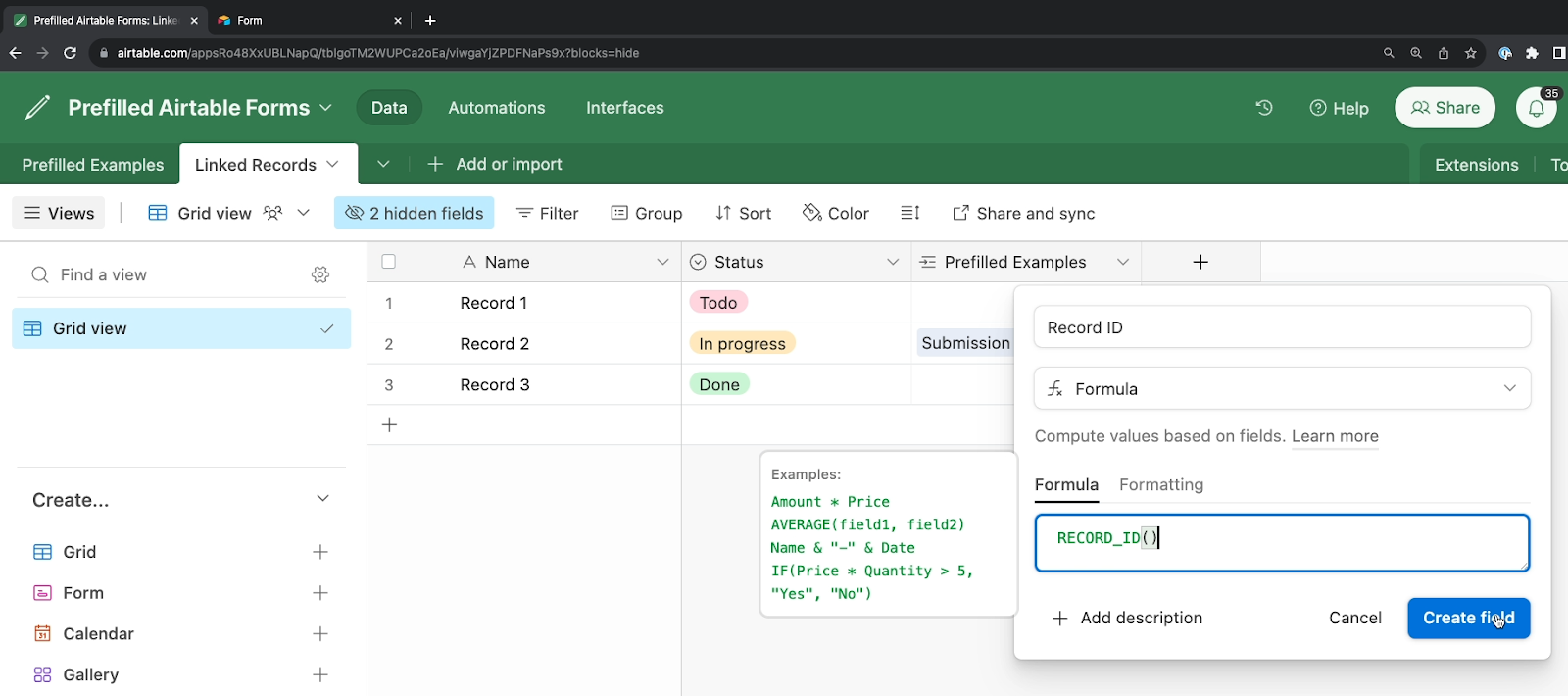The image size is (1568, 696).
Task: Toggle the select-all records checkbox
Action: tap(389, 262)
